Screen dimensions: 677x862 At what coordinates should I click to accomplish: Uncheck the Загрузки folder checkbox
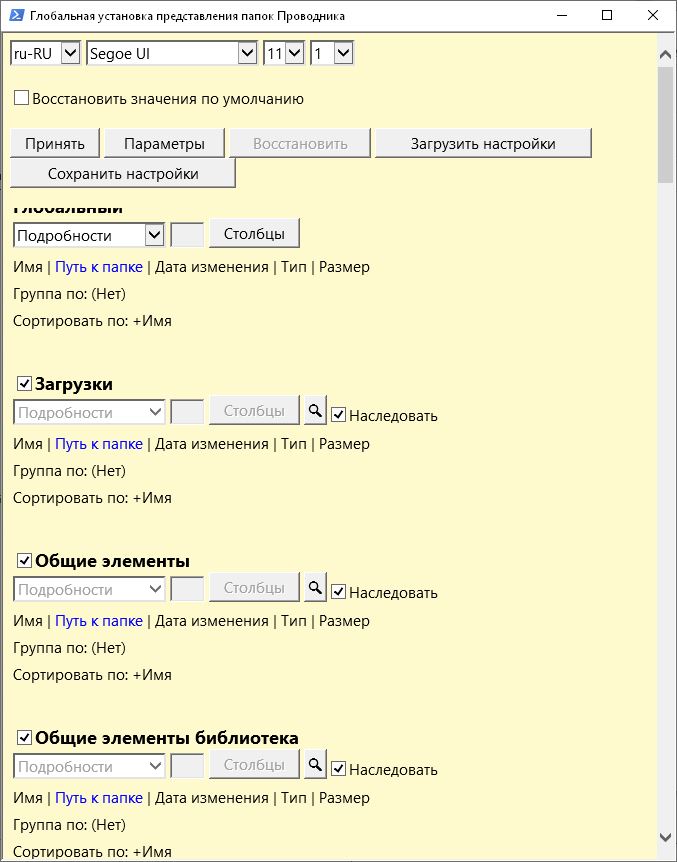(24, 384)
